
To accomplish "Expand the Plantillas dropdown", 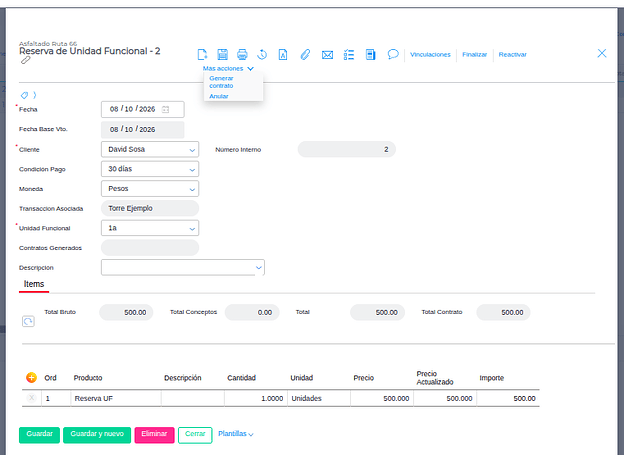I will [236, 434].
